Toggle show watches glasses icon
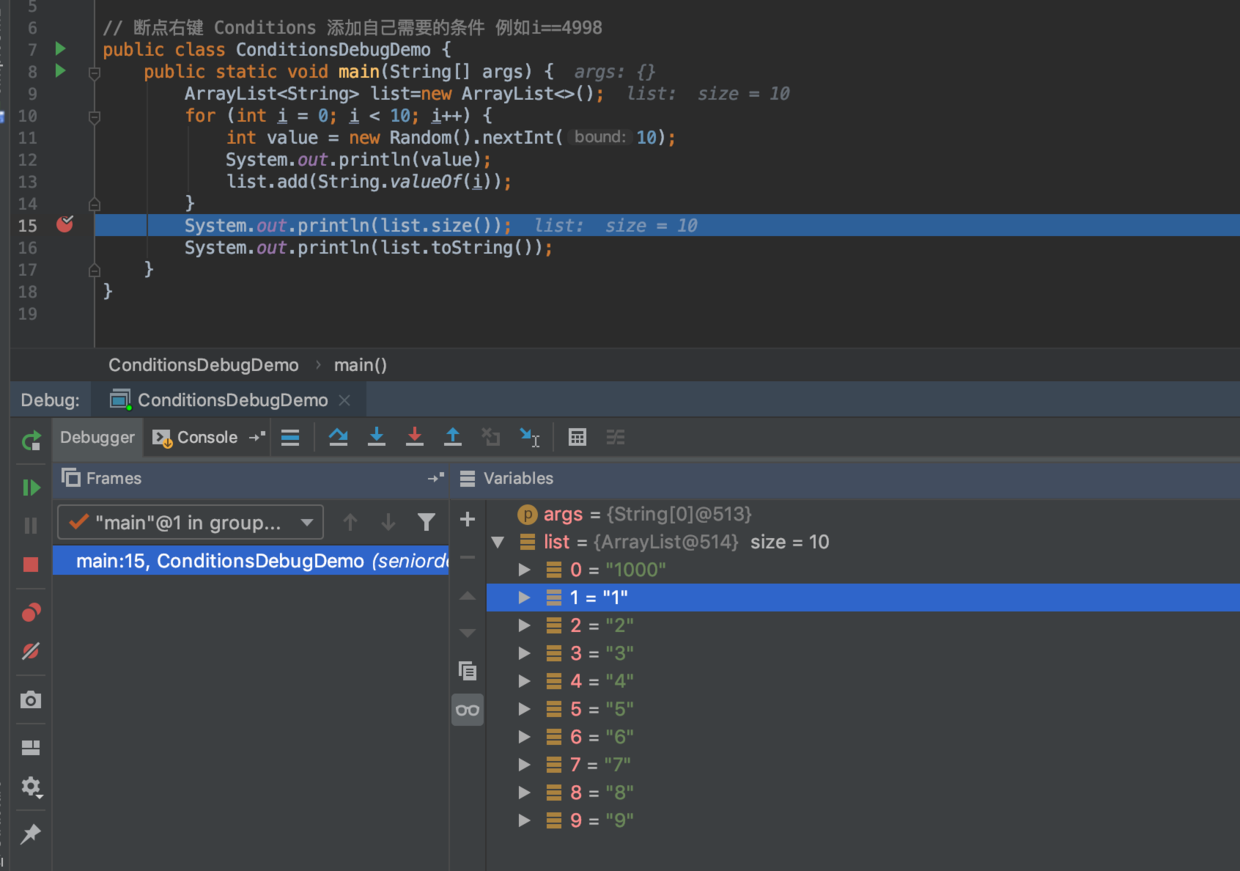The image size is (1240, 871). pos(467,710)
